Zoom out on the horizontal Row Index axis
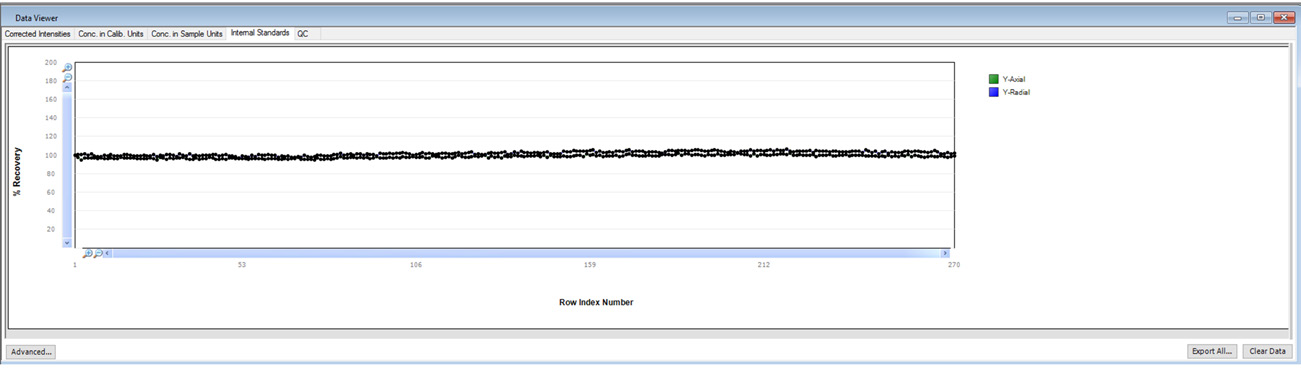The image size is (1301, 369). click(x=97, y=254)
